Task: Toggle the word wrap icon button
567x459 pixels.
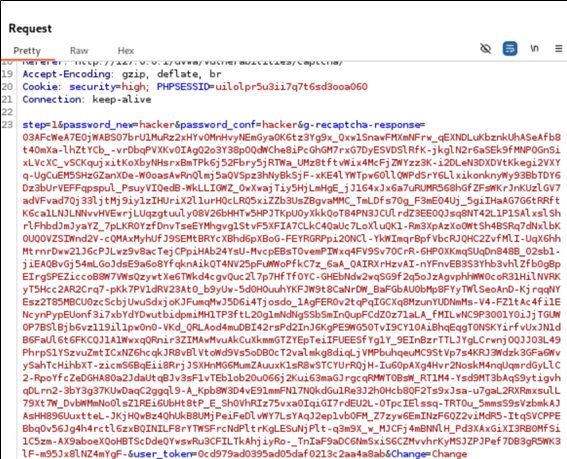Action: coord(510,48)
